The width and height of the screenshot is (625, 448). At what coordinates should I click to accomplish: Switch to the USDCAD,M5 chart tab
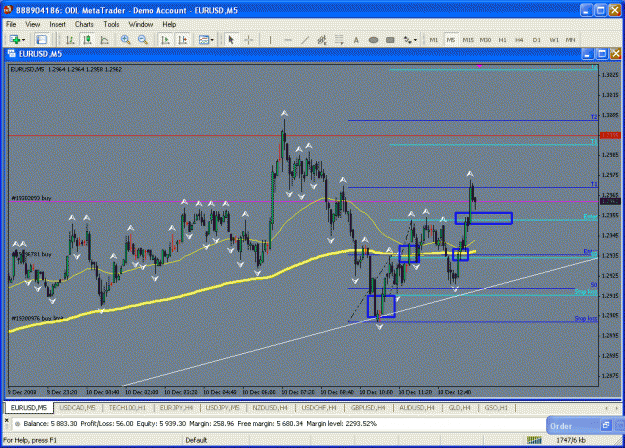pos(77,408)
